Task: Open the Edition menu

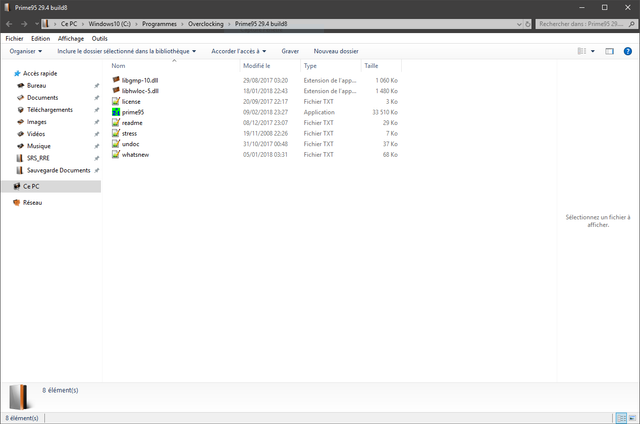Action: coord(40,38)
